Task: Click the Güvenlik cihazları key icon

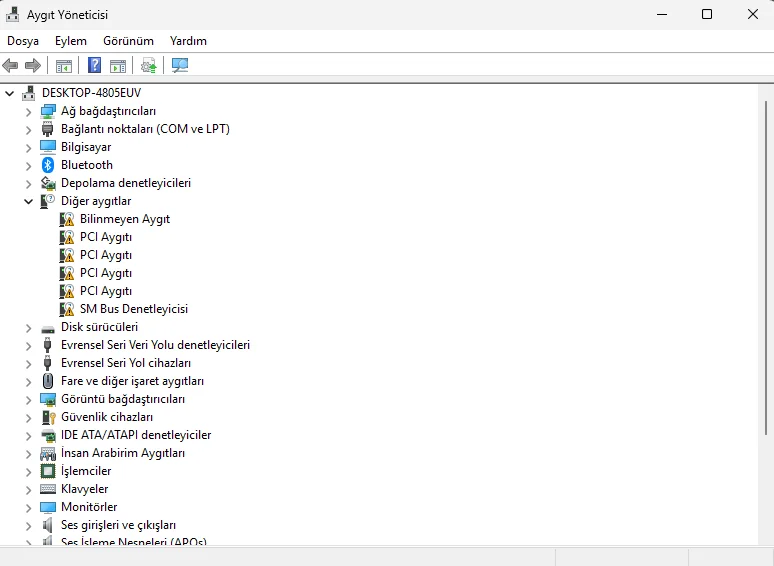Action: pyautogui.click(x=48, y=417)
